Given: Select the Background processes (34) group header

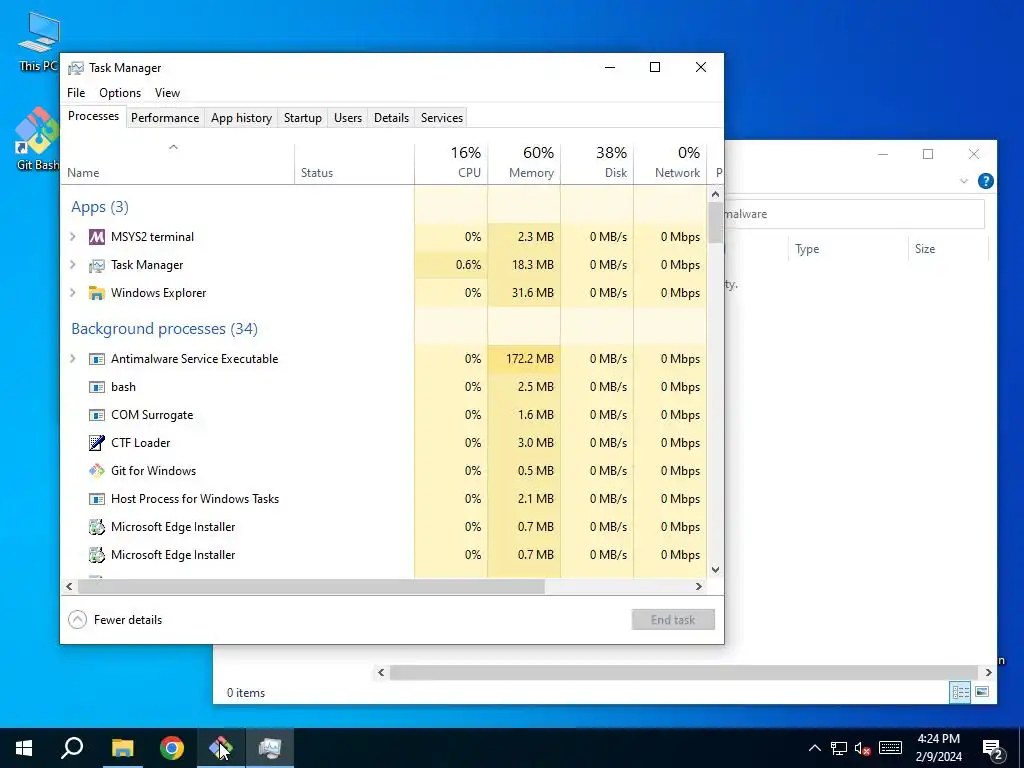Looking at the screenshot, I should click(165, 328).
